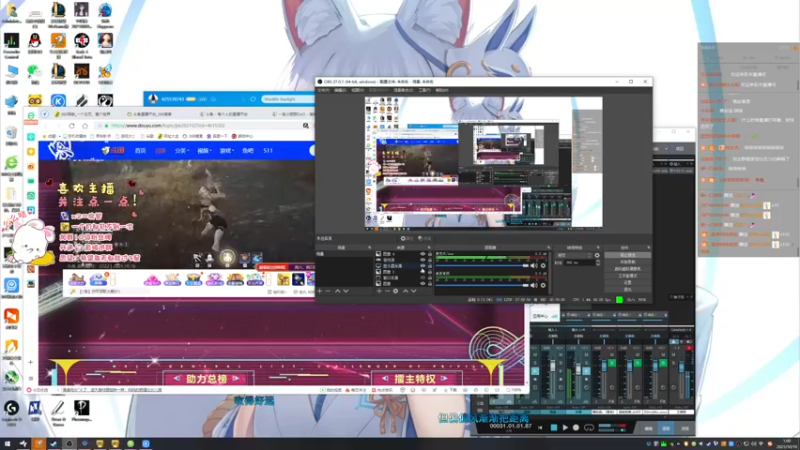
Task: Open 桌面音频 audio settings gear
Action: [543, 285]
